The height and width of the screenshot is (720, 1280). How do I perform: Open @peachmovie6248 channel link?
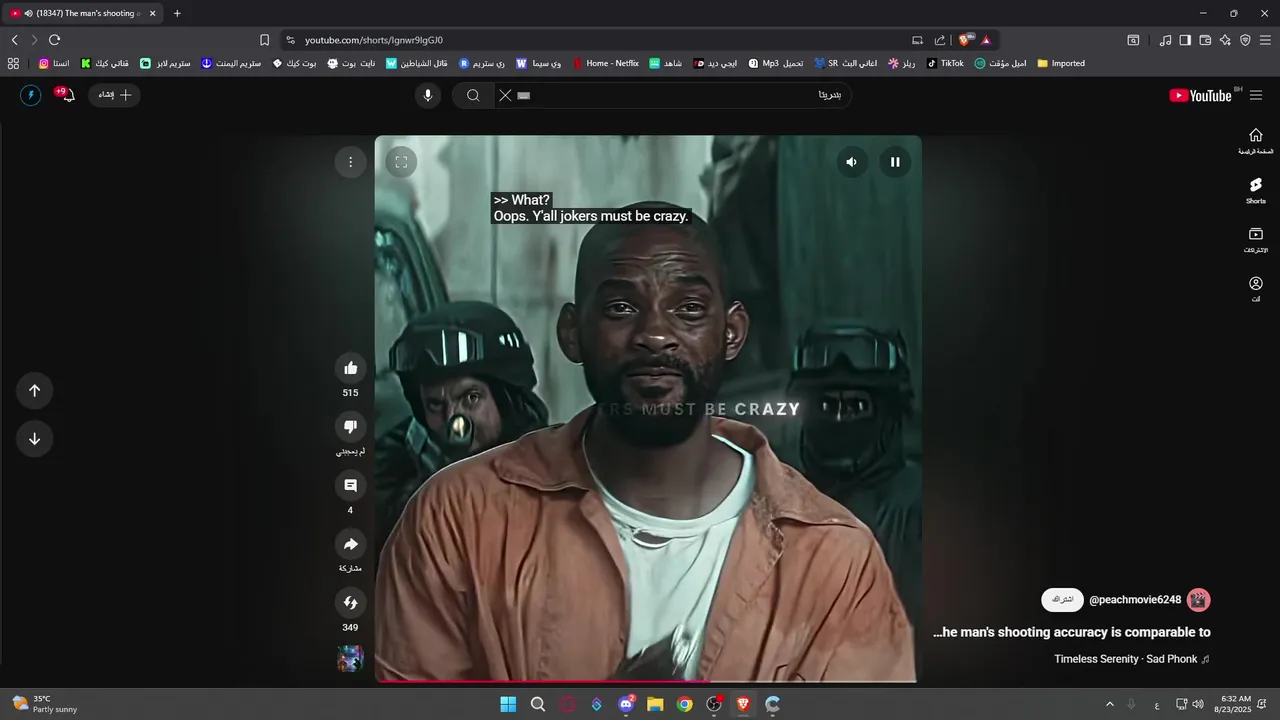1135,600
